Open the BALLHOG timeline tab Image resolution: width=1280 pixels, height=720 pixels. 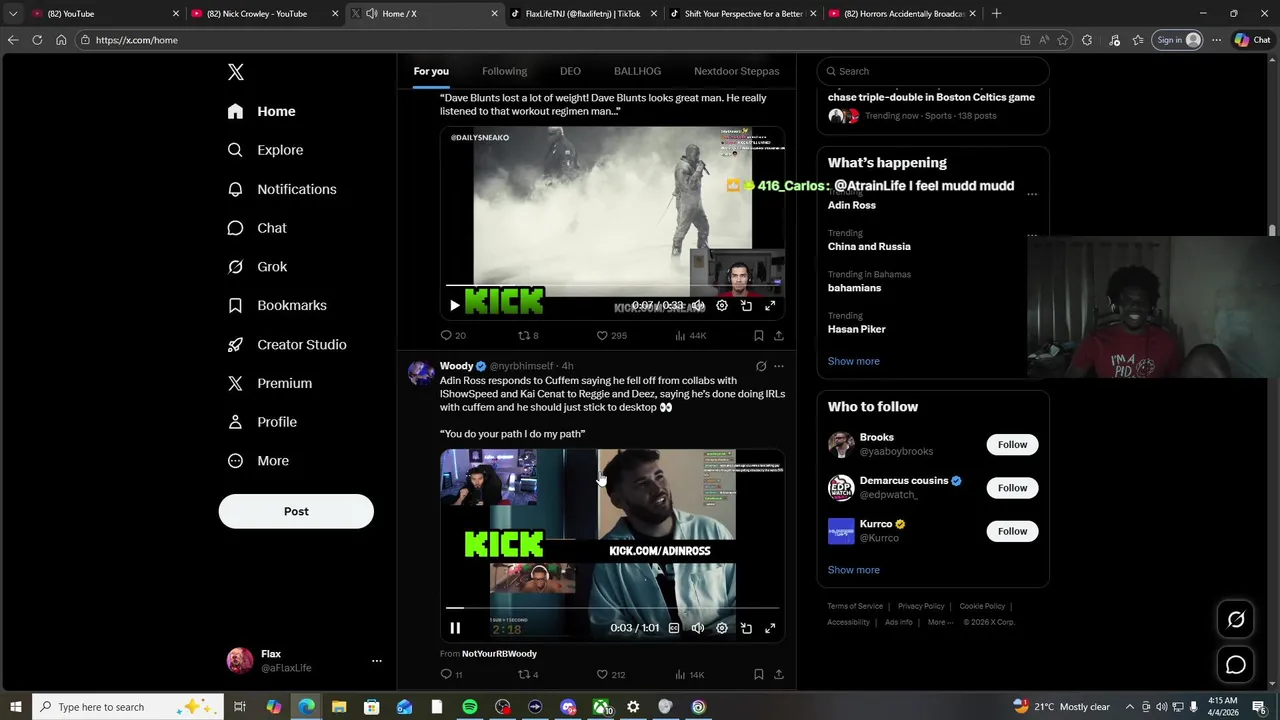(637, 71)
